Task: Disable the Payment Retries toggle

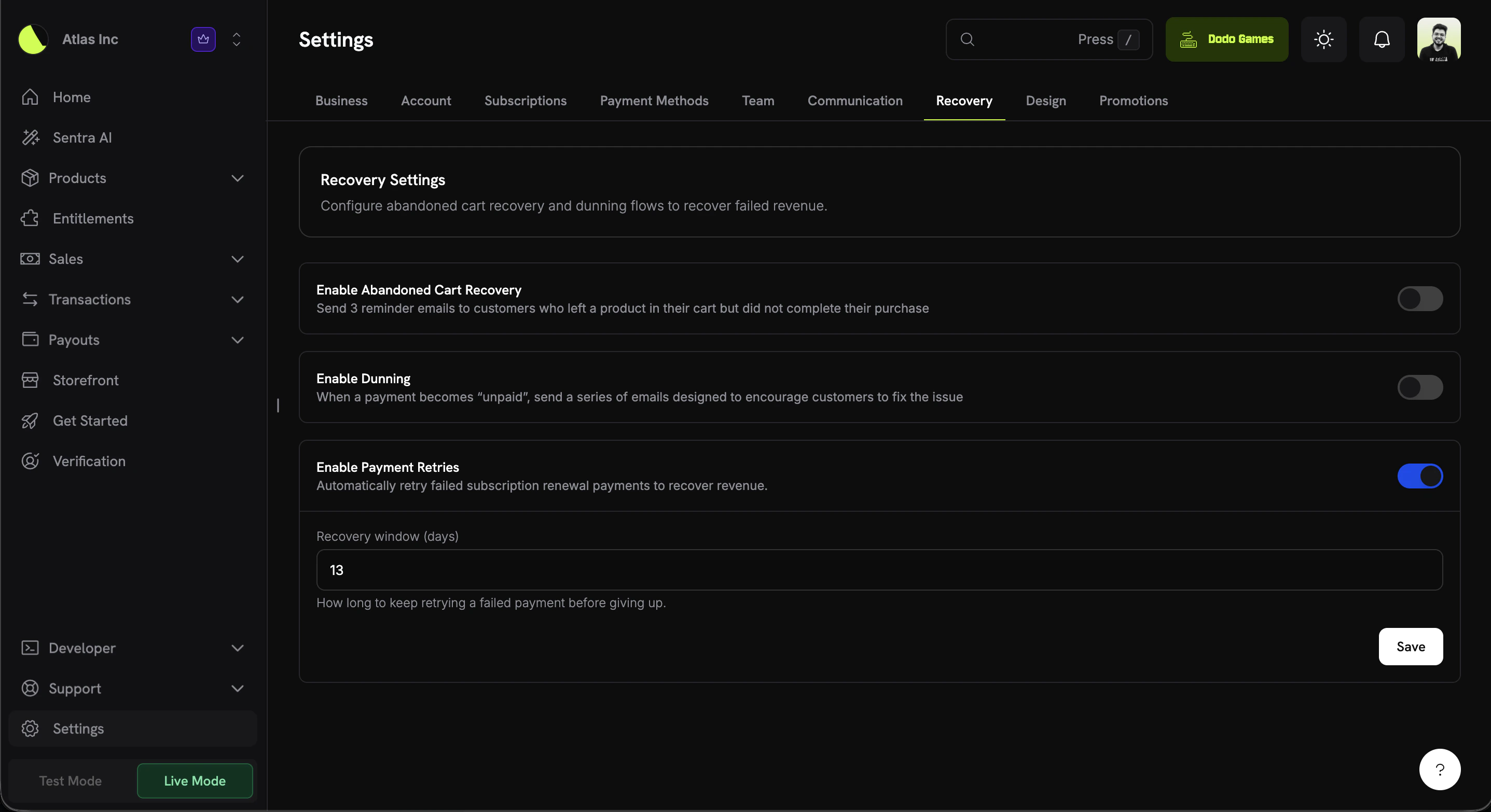Action: click(x=1420, y=476)
